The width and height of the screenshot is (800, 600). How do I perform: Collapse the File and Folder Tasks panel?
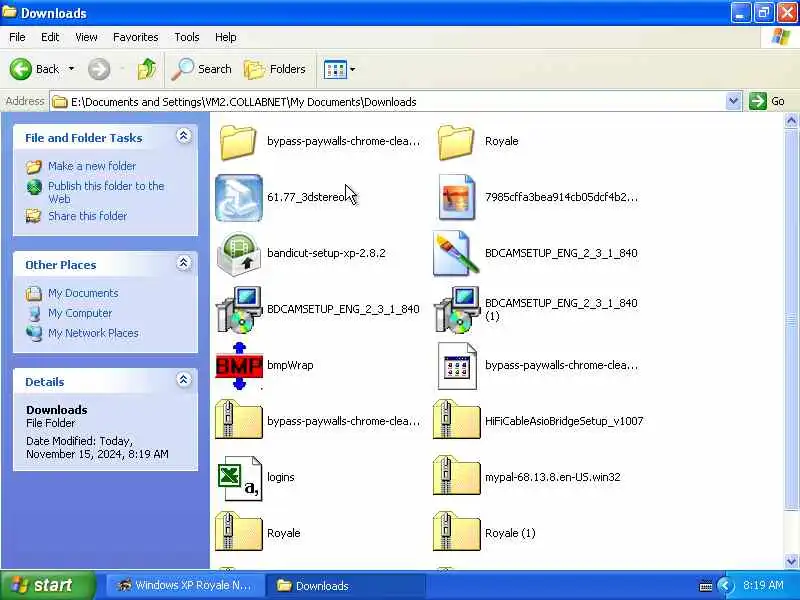pyautogui.click(x=184, y=136)
